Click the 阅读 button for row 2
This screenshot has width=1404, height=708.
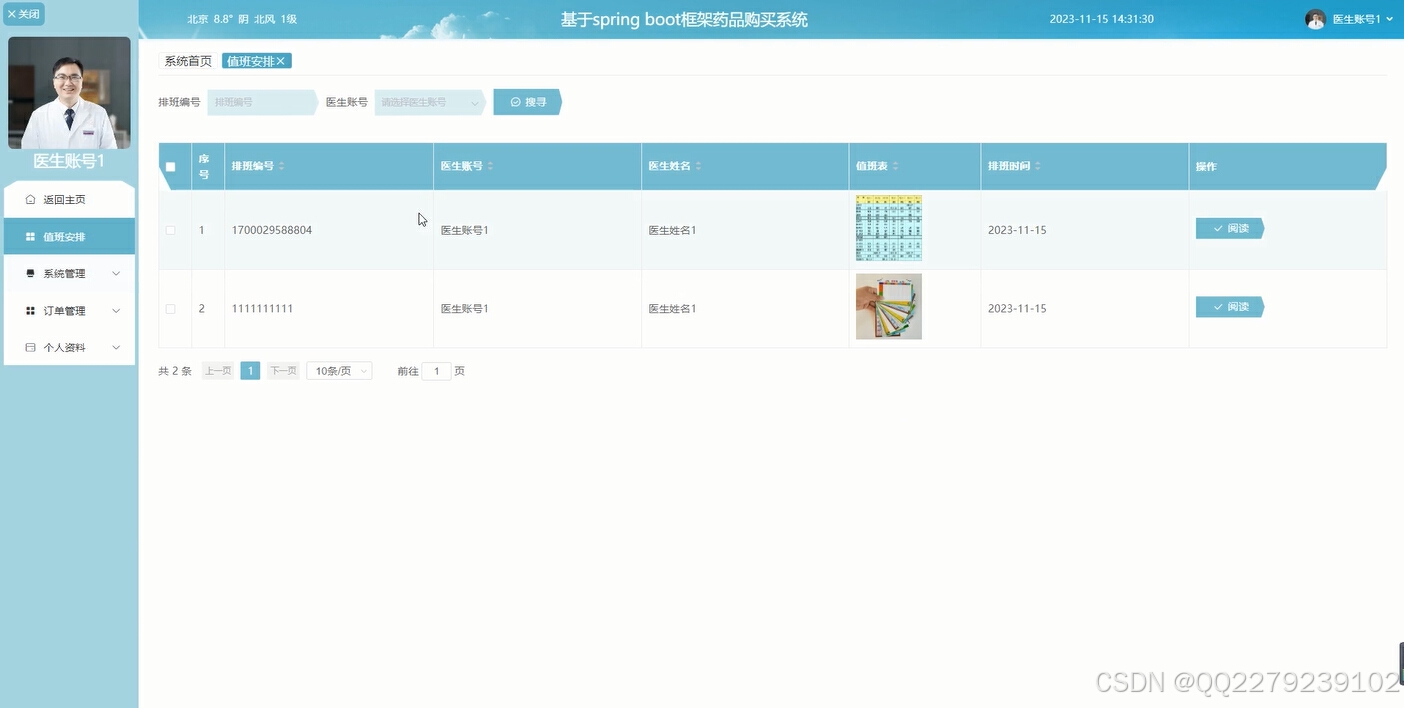pos(1229,307)
